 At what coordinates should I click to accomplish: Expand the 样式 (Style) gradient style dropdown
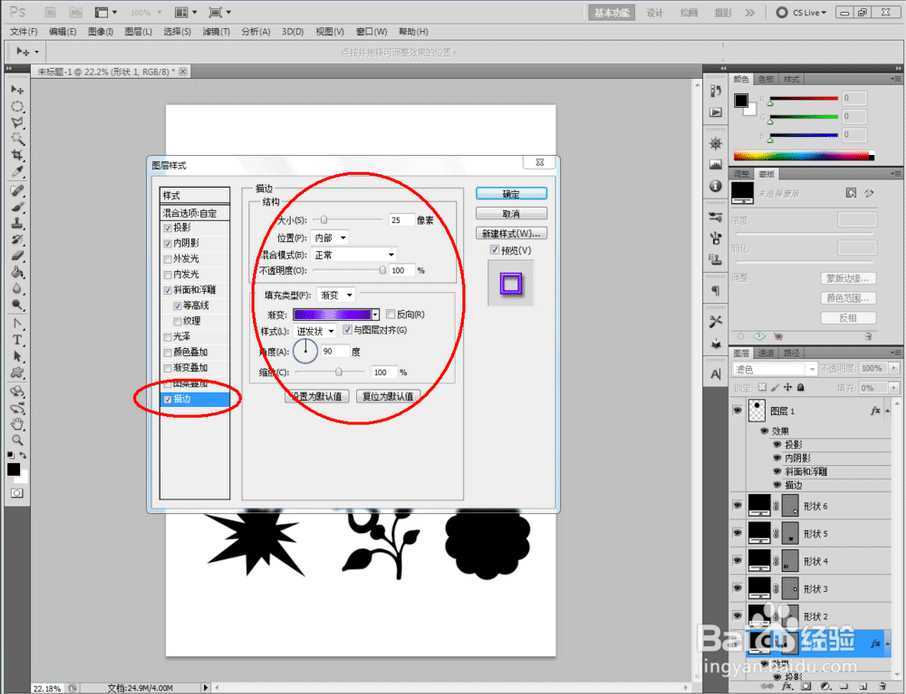[316, 331]
